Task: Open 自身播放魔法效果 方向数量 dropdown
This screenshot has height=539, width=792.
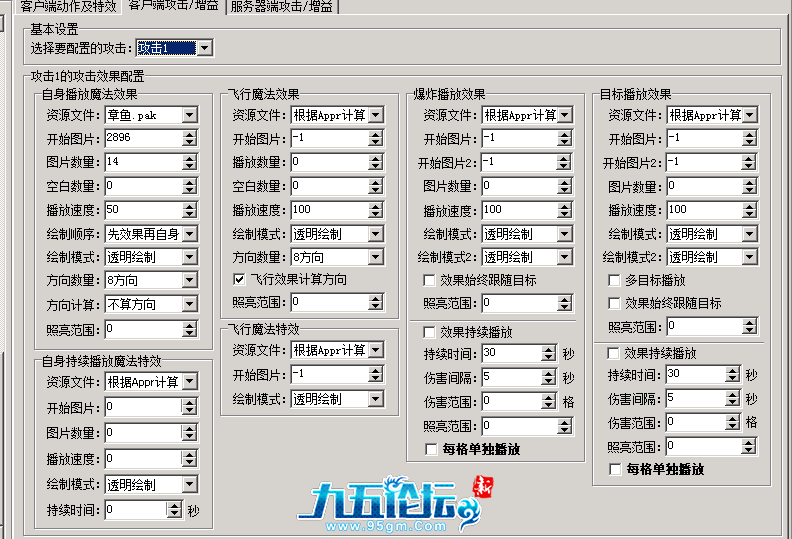Action: 189,280
